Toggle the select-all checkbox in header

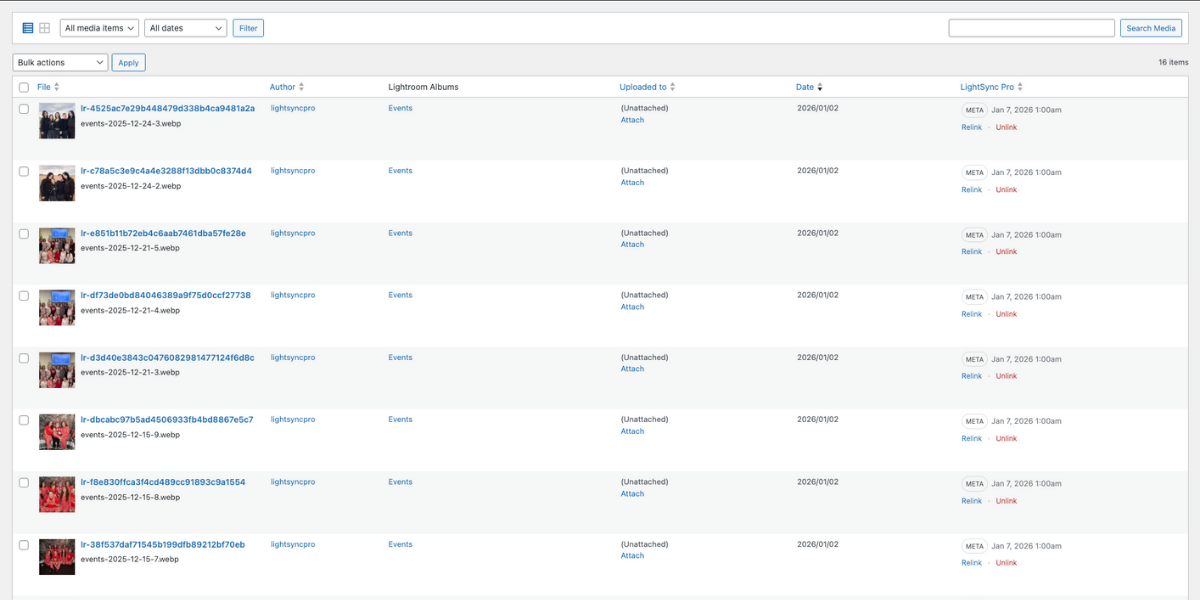24,88
